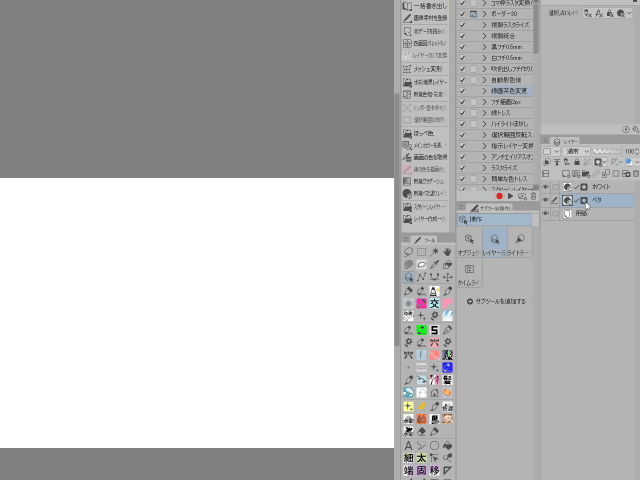Uncheck the 黒フチ0.5mm auto action checkbox
Image resolution: width=640 pixels, height=480 pixels.
coord(462,47)
